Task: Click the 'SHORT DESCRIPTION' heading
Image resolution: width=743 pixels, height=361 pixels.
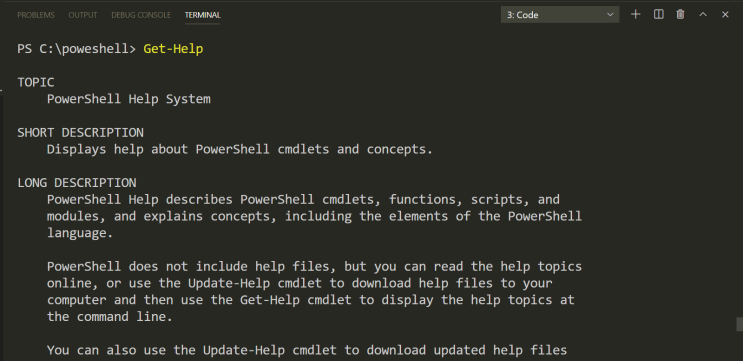Action: coord(81,133)
